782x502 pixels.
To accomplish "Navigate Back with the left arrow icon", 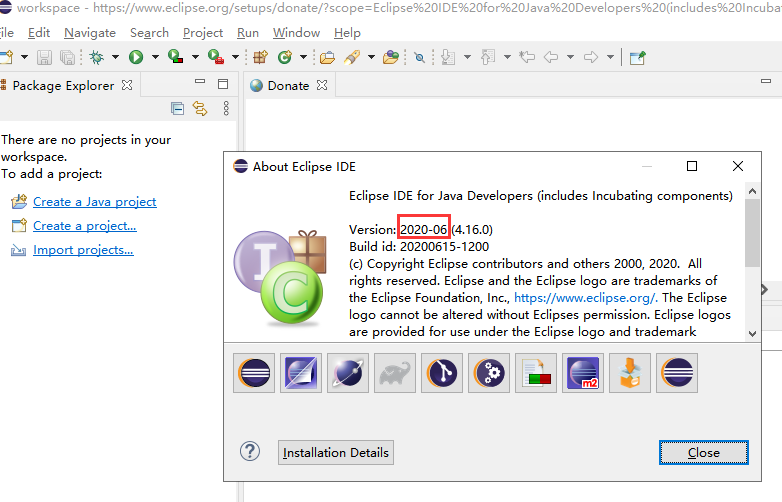I will (x=551, y=57).
